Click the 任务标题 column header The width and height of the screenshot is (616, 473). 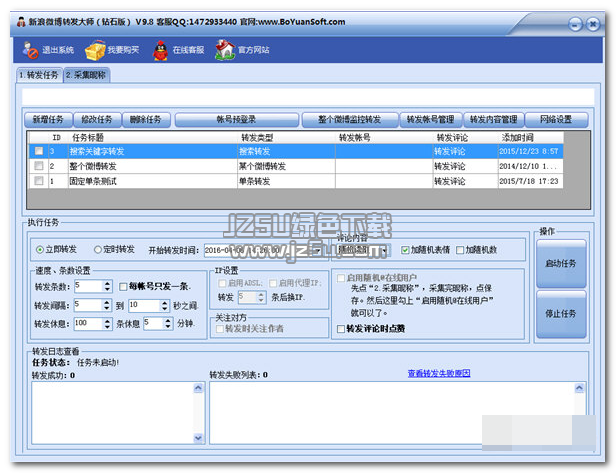pos(152,138)
